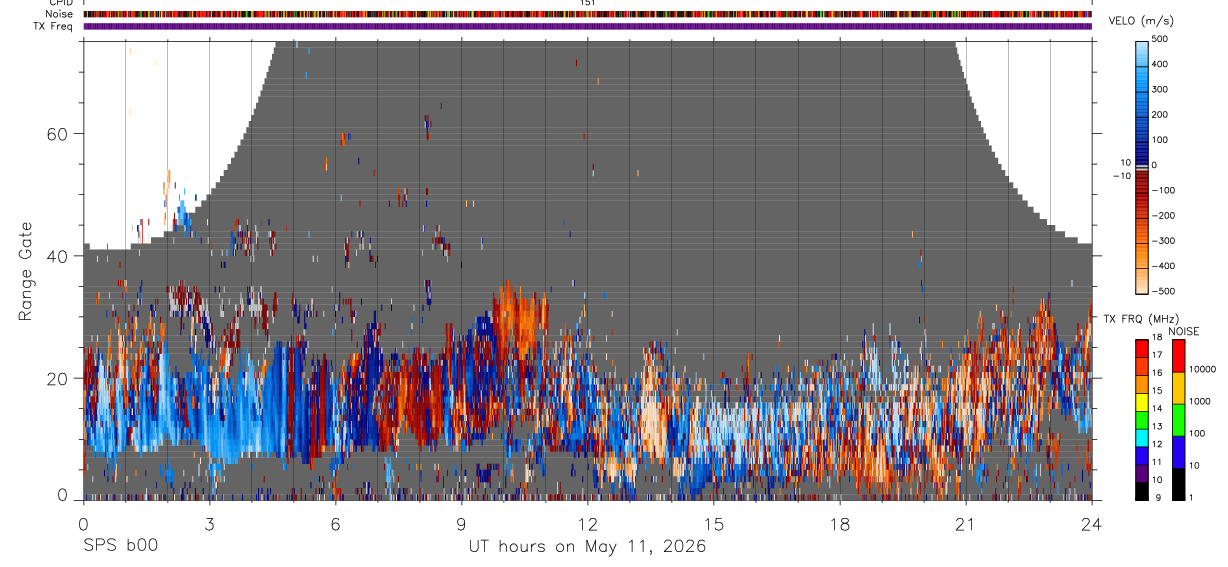This screenshot has width=1228, height=567.
Task: Click the 20 label on Range Gate axis
Action: click(56, 378)
